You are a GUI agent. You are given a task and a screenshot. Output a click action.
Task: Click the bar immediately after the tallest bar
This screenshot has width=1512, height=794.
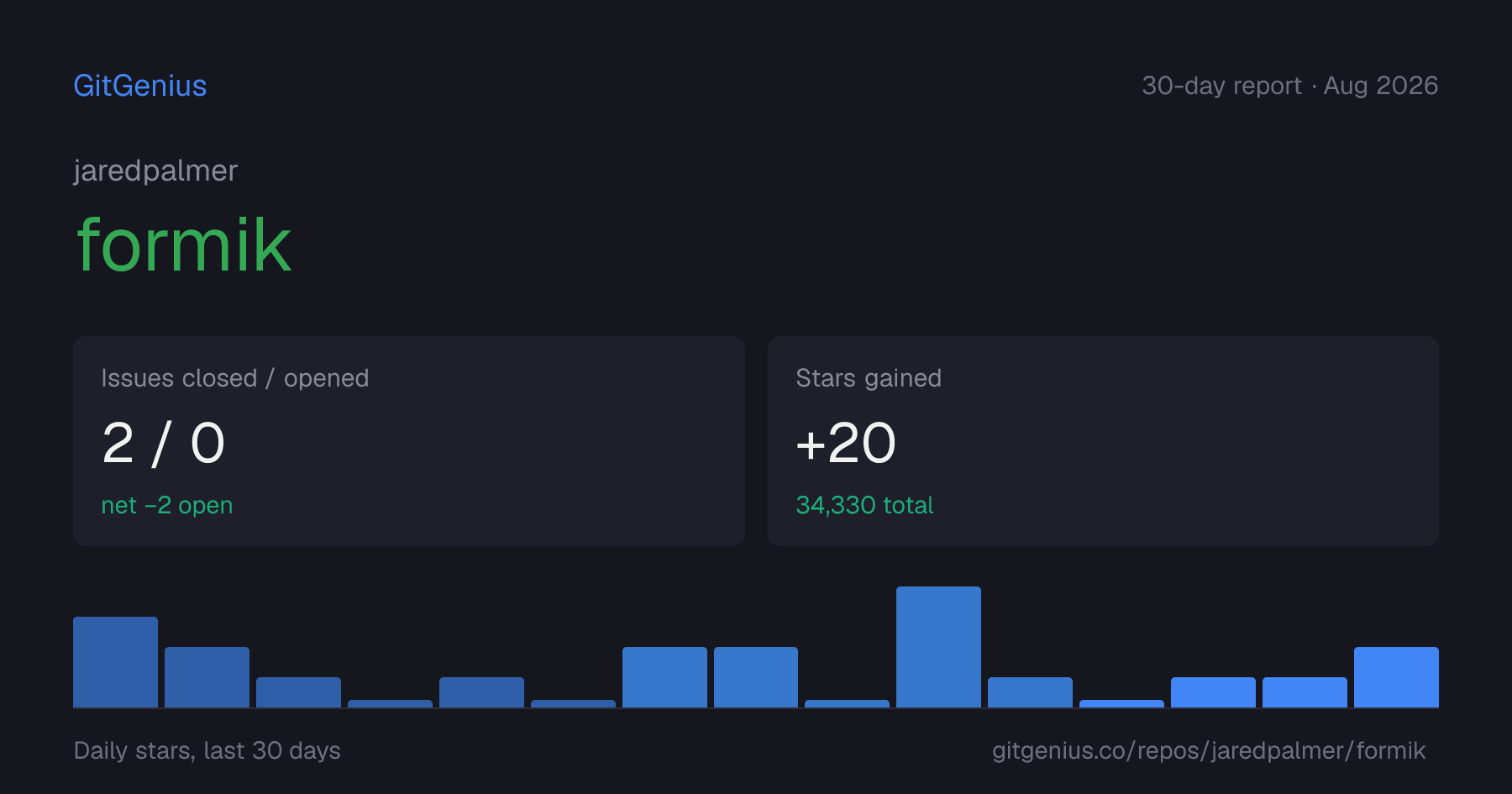click(1030, 692)
